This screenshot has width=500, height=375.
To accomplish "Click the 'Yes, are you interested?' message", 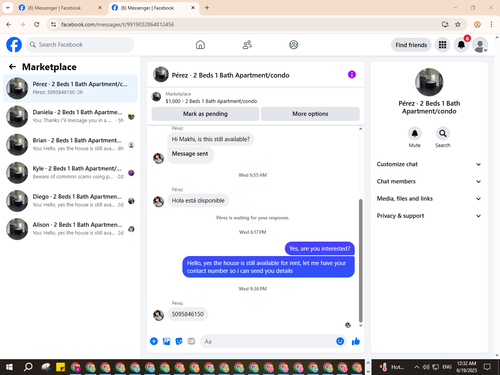I will pyautogui.click(x=320, y=248).
